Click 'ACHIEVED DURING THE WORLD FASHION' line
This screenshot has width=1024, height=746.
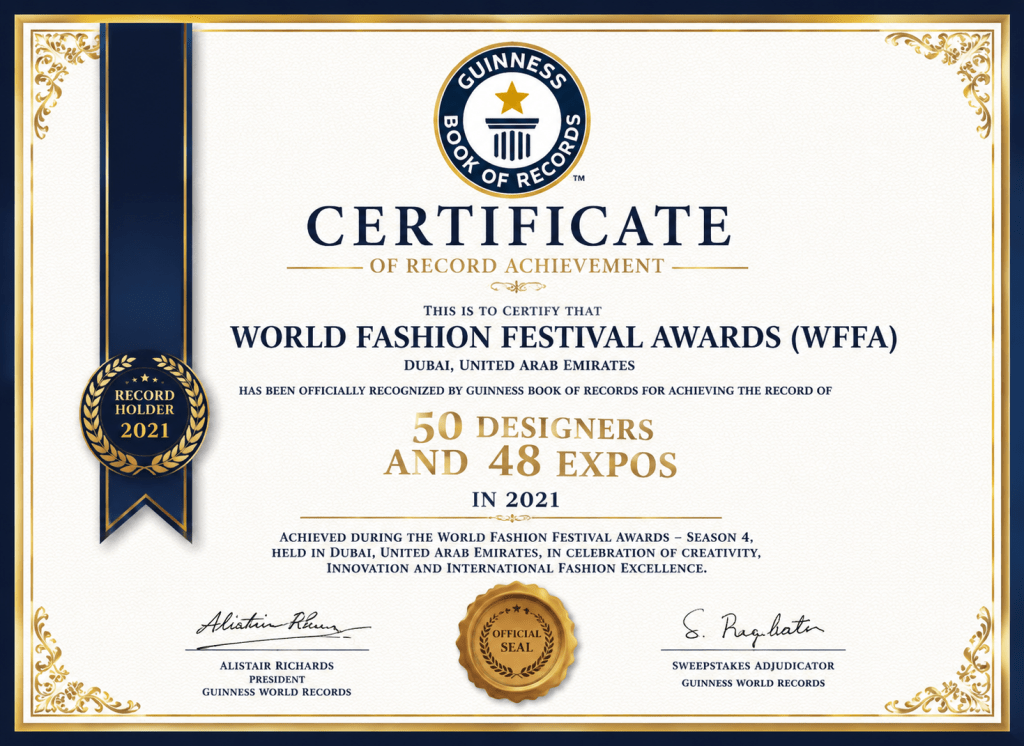point(516,537)
